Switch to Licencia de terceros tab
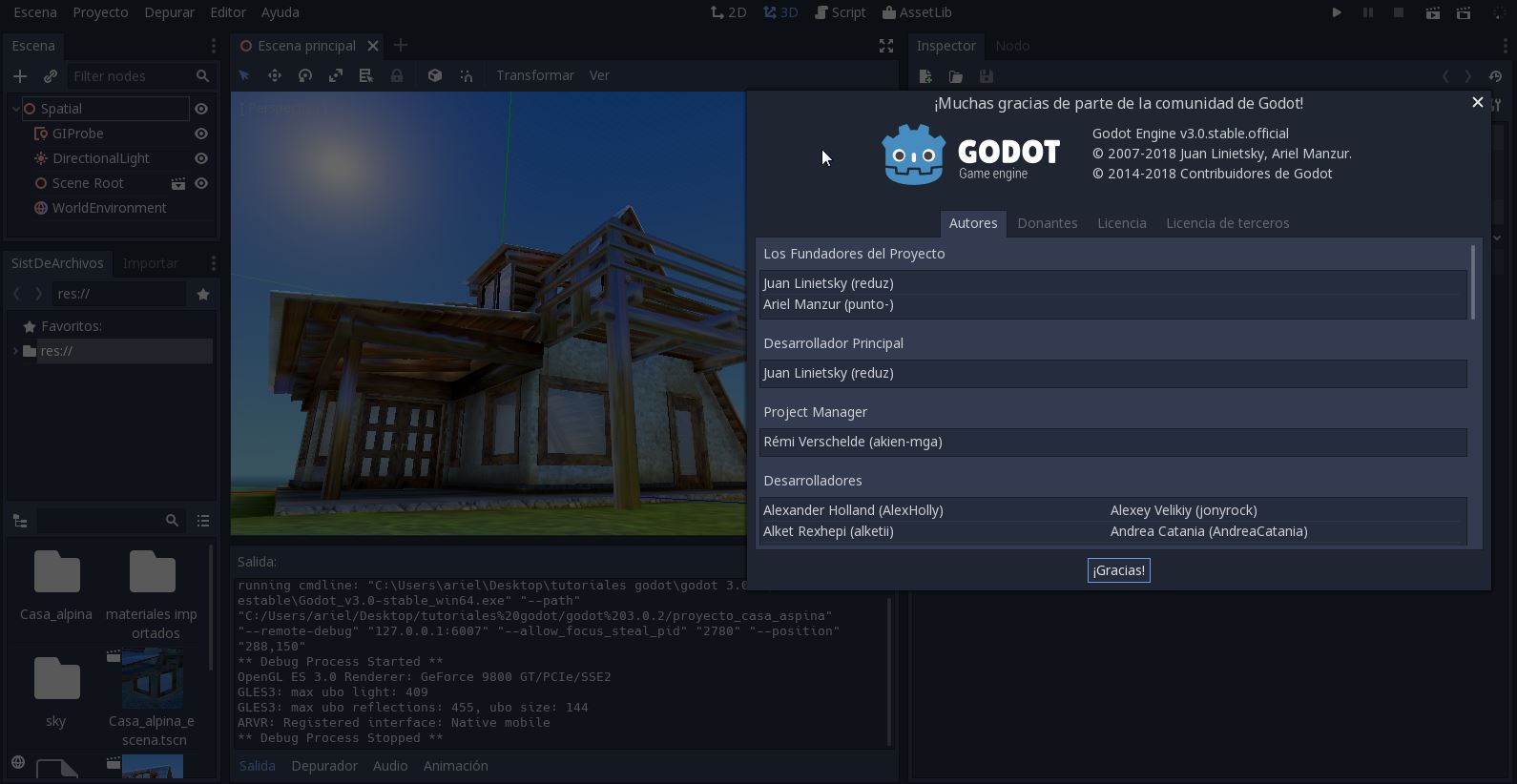Screen dimensions: 1517x784 click(x=1228, y=223)
